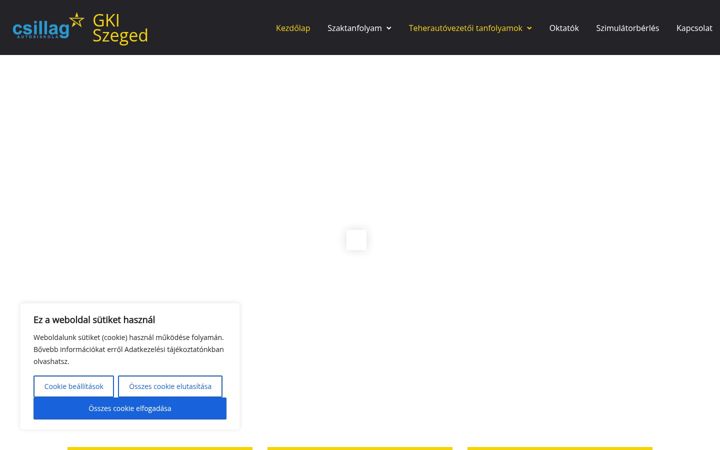Image resolution: width=720 pixels, height=450 pixels.
Task: Click Cookie beállítások button
Action: (x=73, y=386)
